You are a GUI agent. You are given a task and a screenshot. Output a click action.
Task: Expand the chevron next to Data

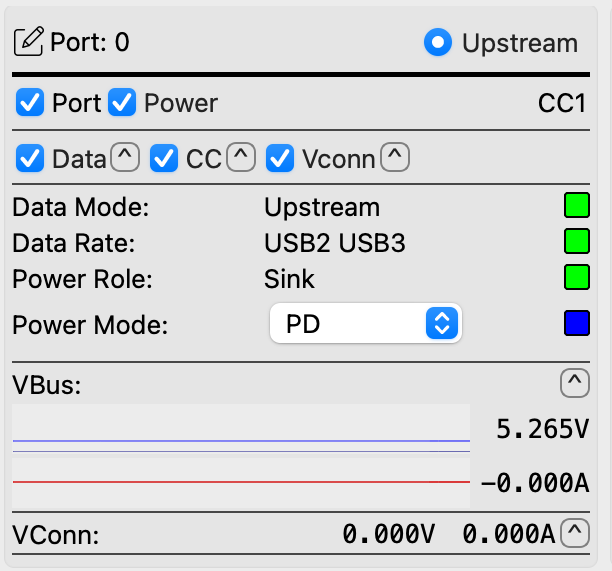pos(124,157)
